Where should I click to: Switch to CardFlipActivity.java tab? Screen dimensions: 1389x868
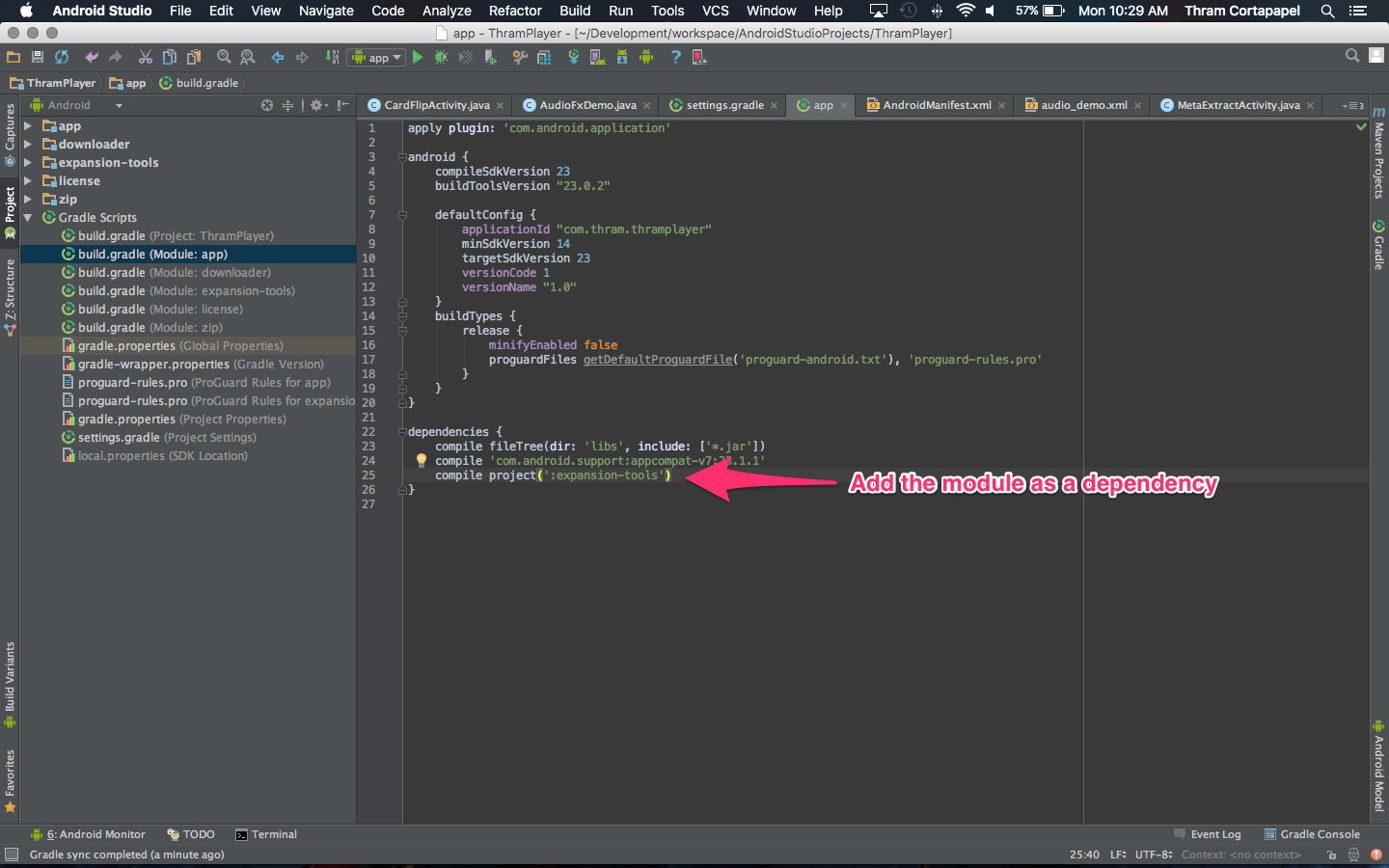click(x=436, y=105)
